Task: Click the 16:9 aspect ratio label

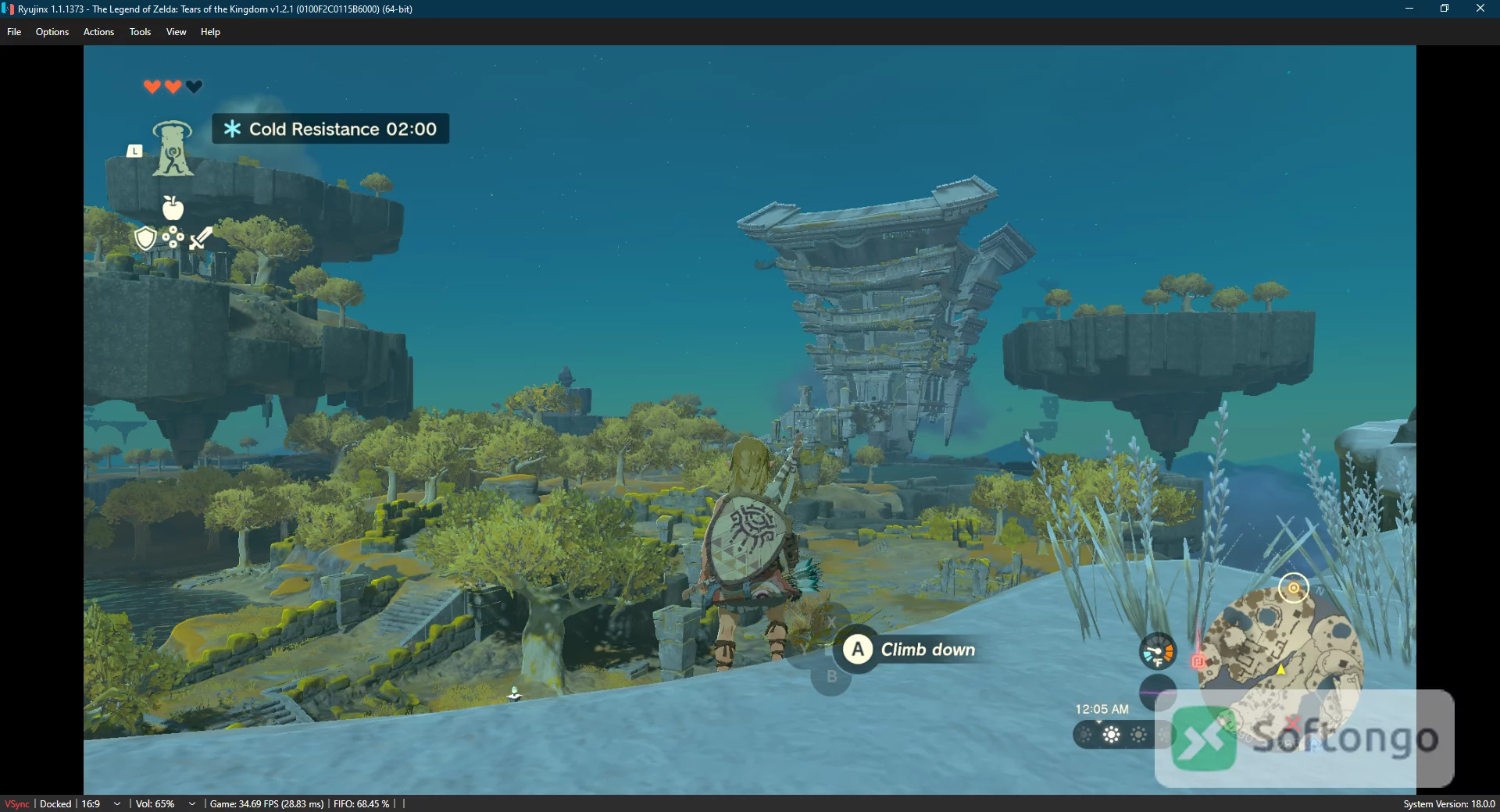Action: (x=91, y=803)
